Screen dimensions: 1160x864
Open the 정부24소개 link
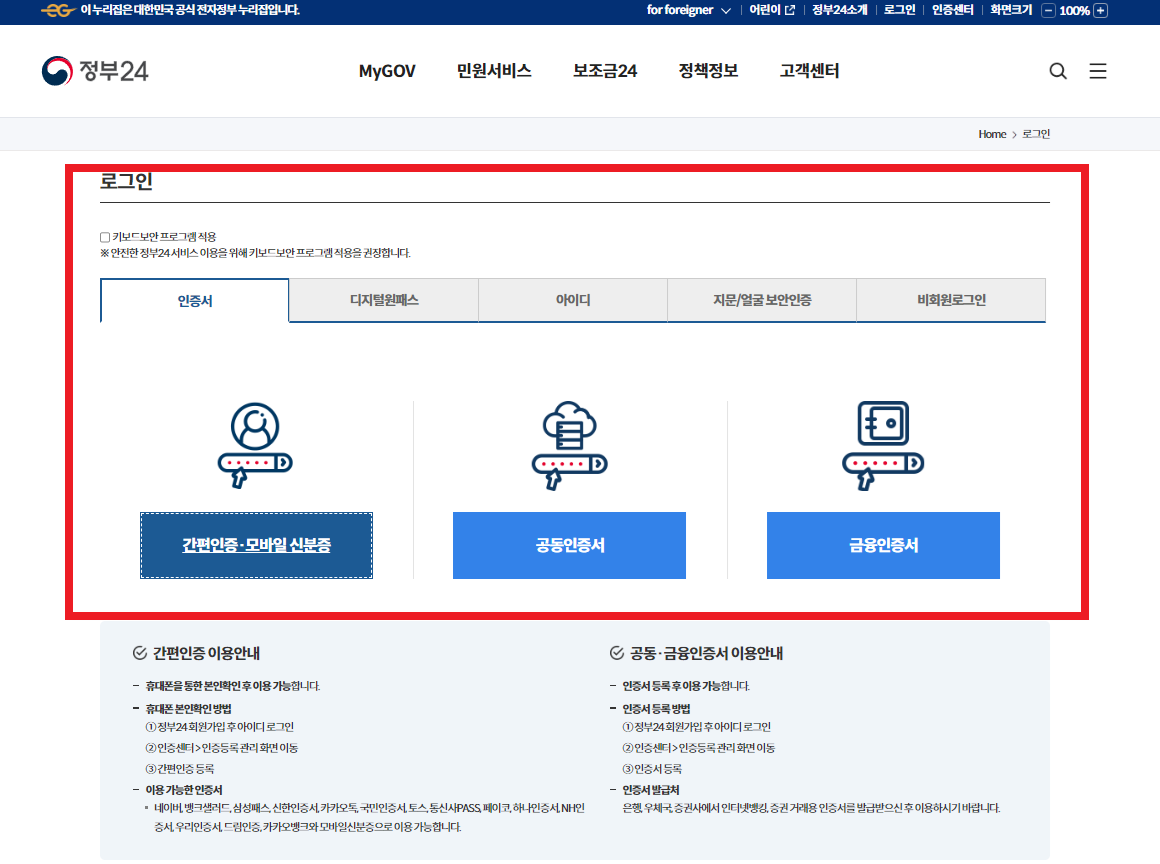840,10
